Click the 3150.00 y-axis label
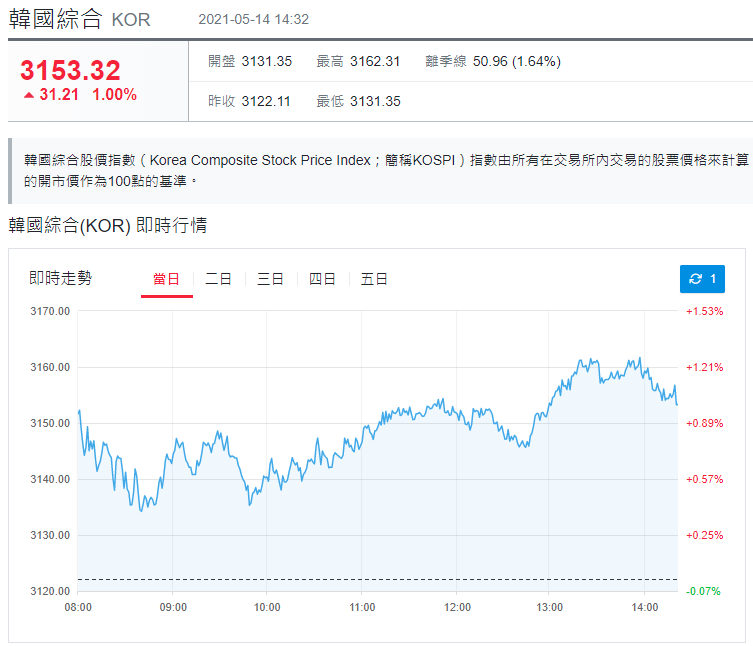753x646 pixels. click(50, 423)
